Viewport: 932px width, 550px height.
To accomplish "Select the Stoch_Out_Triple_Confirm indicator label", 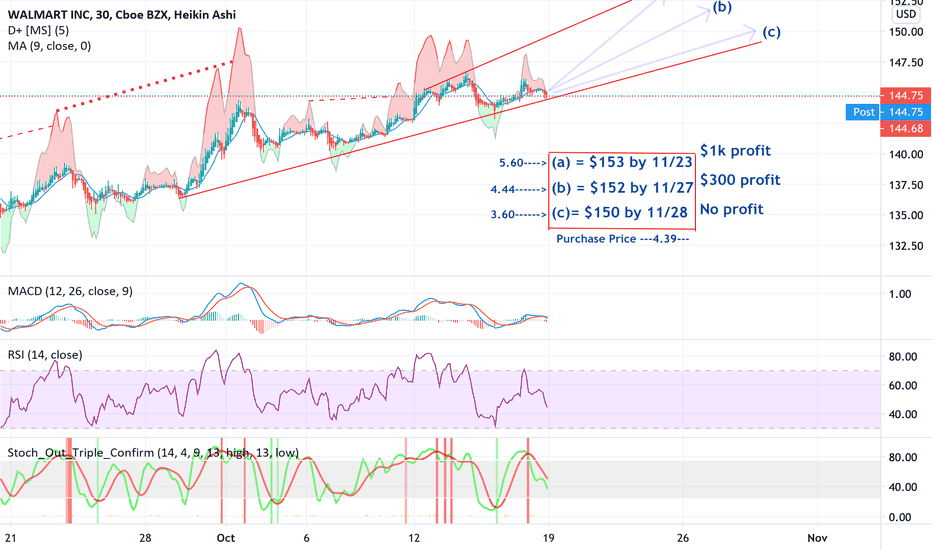I will coord(153,452).
